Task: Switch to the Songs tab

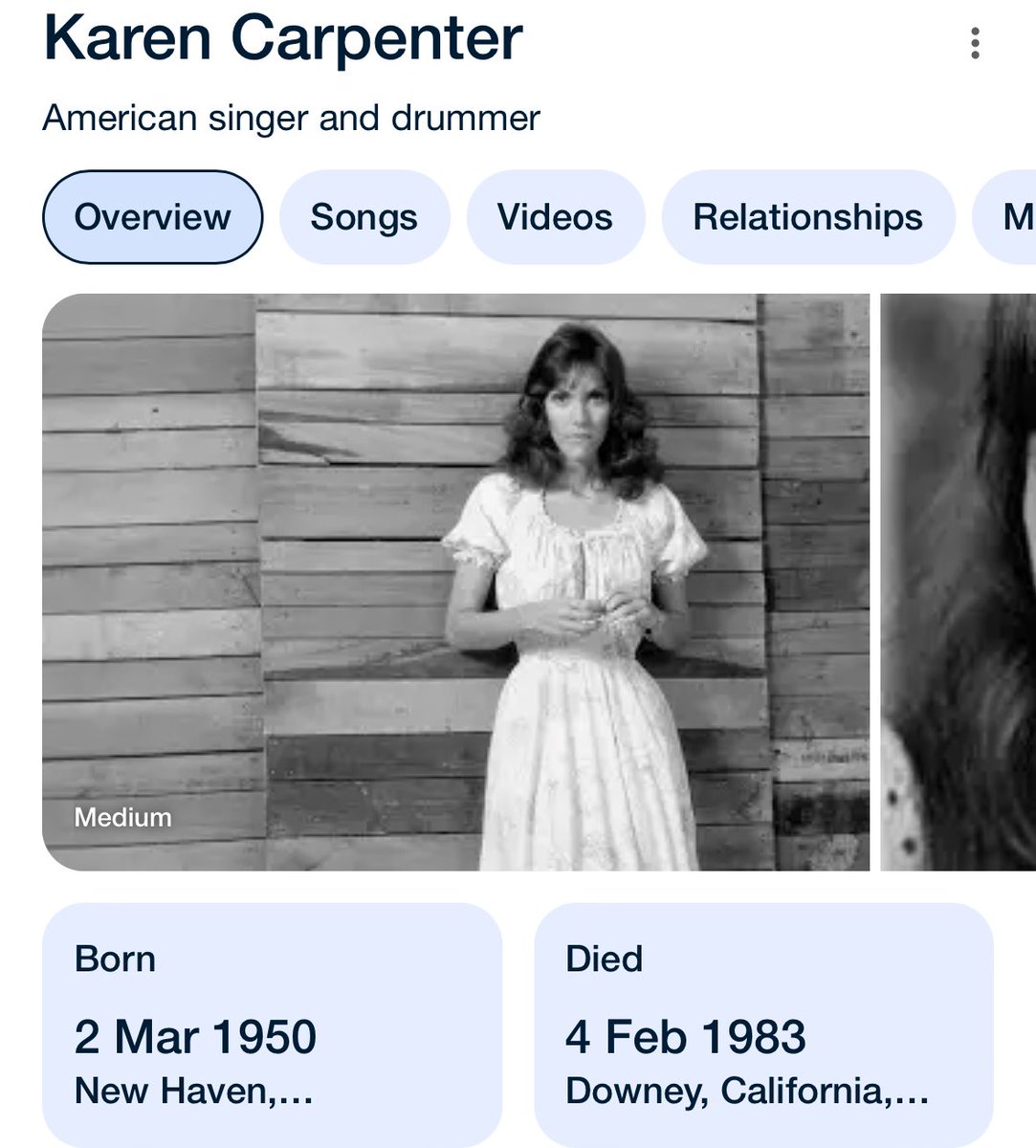Action: (x=364, y=217)
